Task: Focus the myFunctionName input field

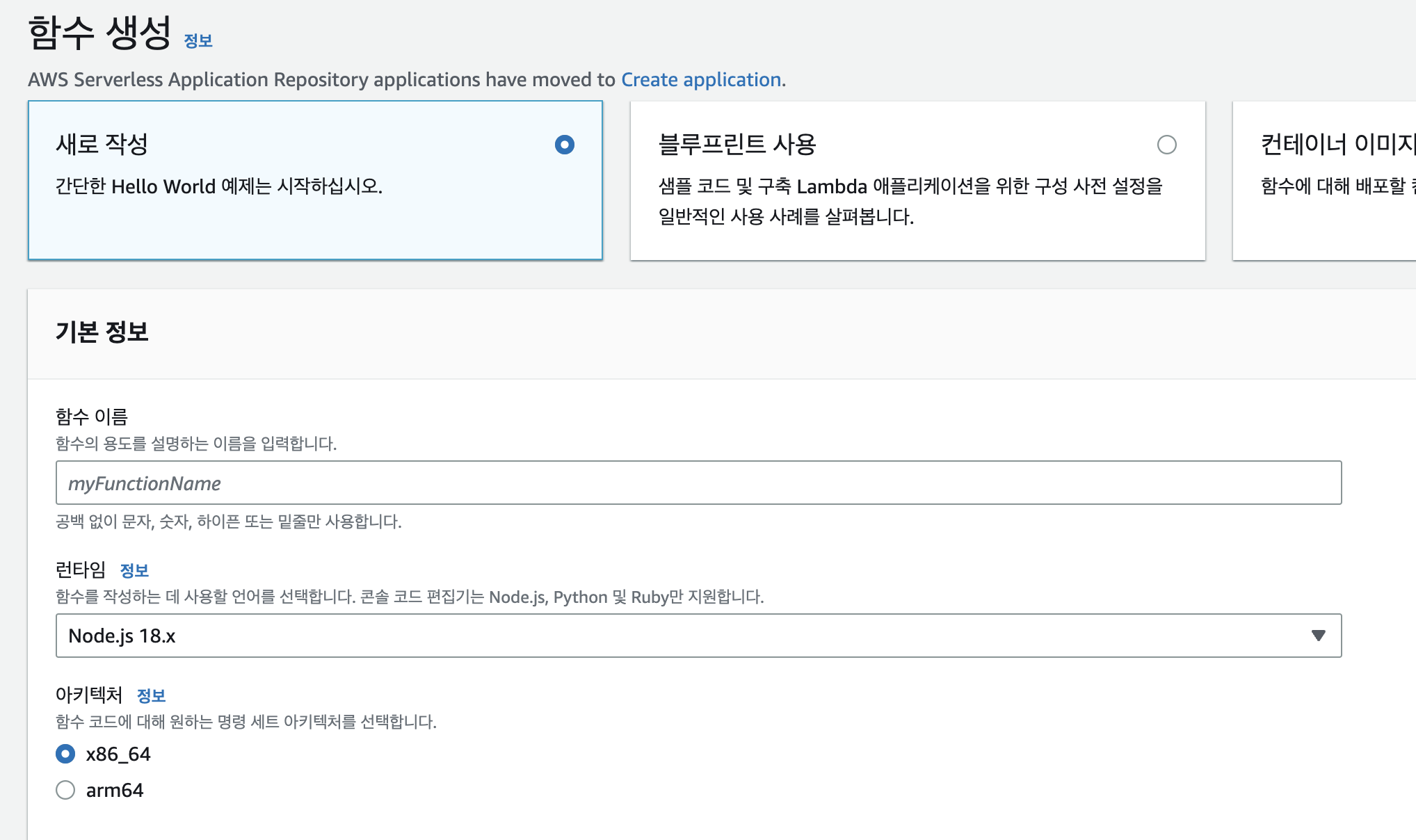Action: click(698, 483)
